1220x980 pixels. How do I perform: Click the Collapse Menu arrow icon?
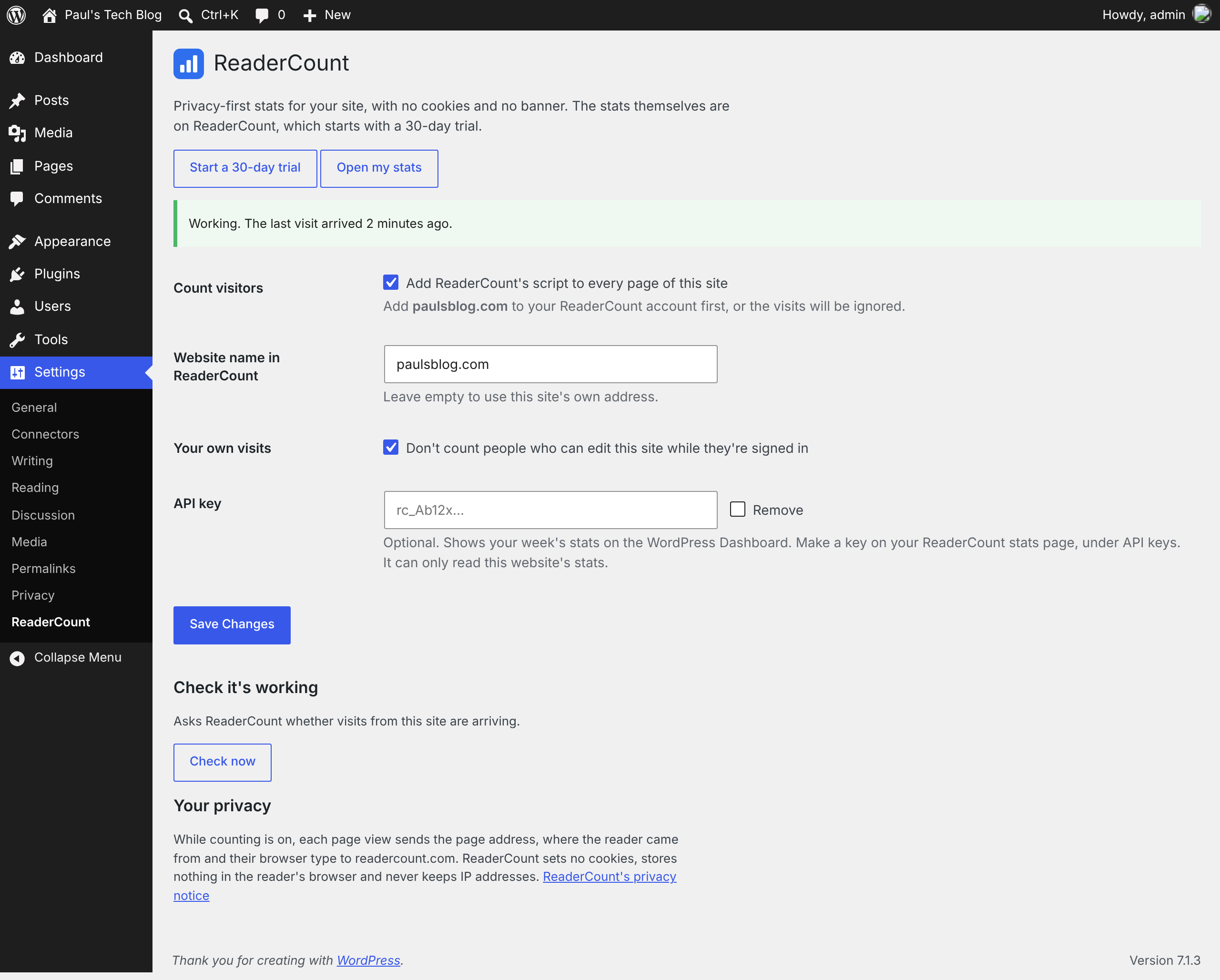pyautogui.click(x=18, y=658)
